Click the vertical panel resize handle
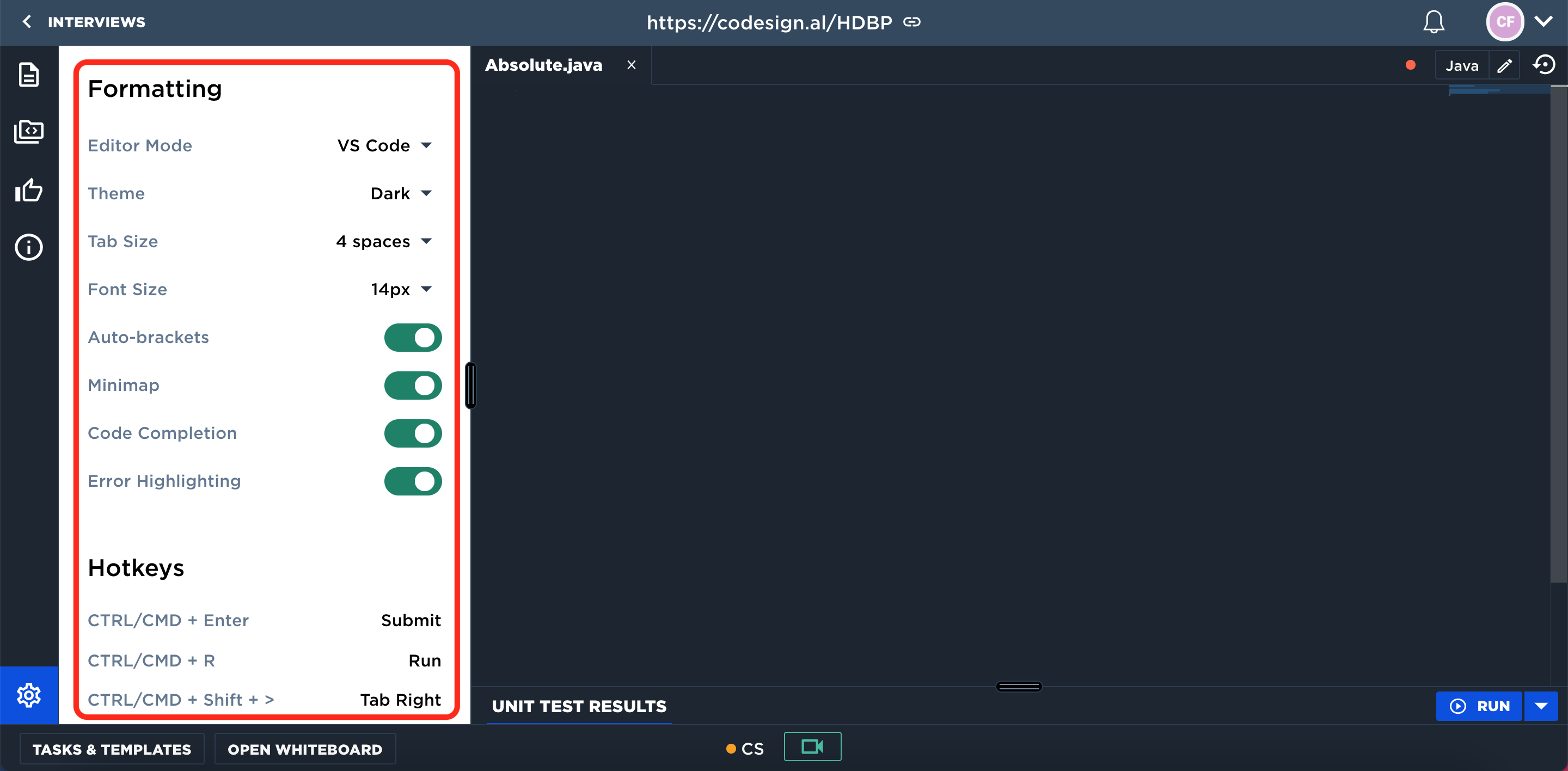The width and height of the screenshot is (1568, 771). (x=470, y=385)
